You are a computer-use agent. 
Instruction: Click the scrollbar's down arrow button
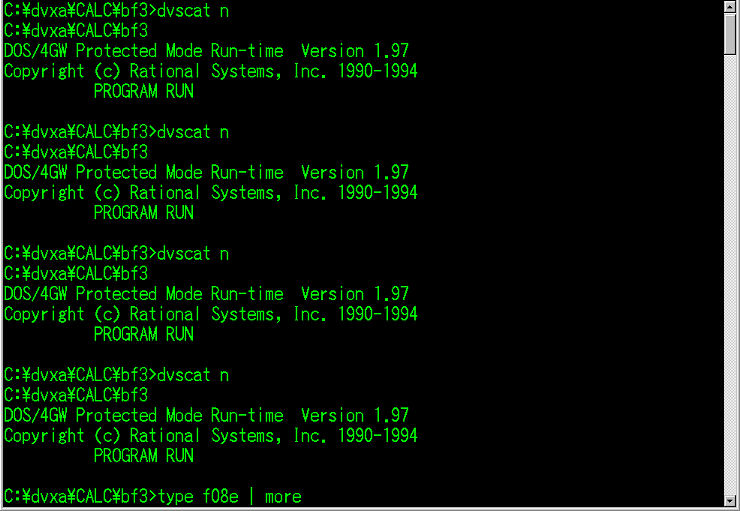731,500
